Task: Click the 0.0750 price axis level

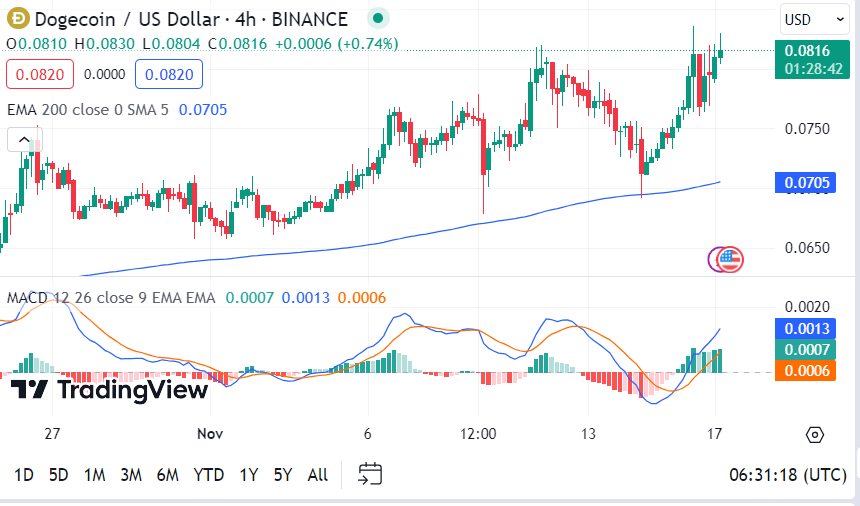Action: (807, 129)
